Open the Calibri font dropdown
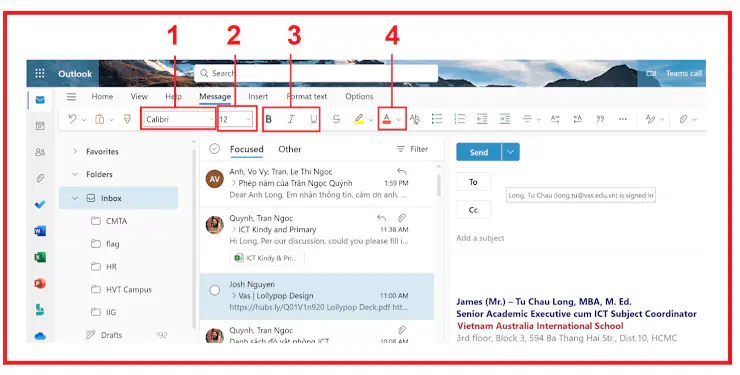The width and height of the screenshot is (740, 375). pyautogui.click(x=179, y=119)
